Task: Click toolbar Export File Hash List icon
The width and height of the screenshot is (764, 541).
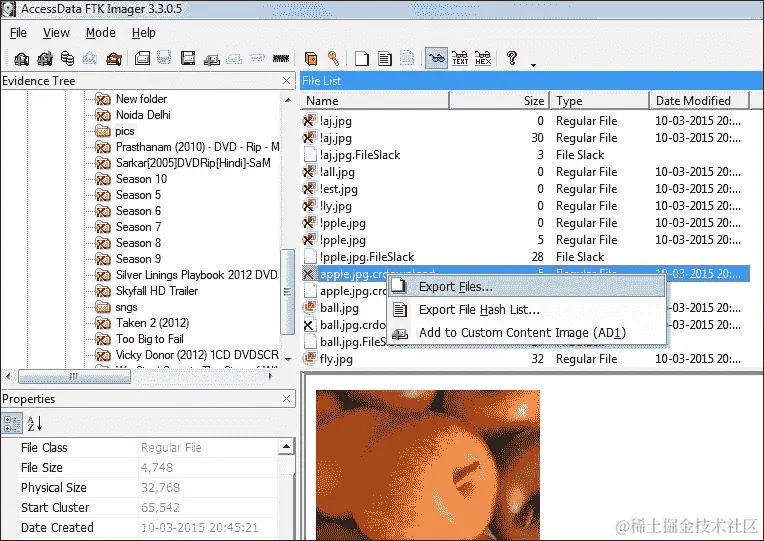Action: pos(385,58)
